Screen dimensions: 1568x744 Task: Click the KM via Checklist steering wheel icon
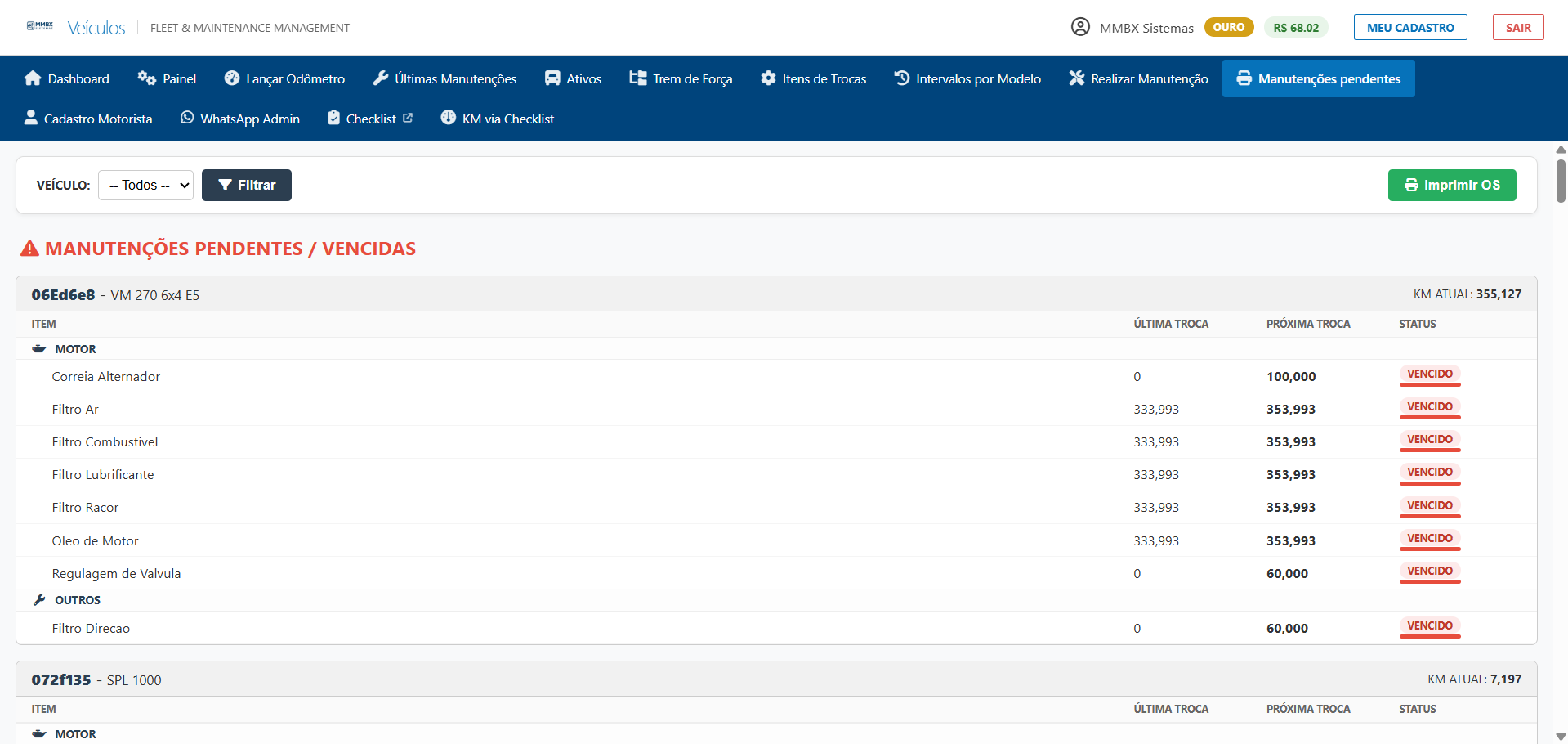coord(448,118)
